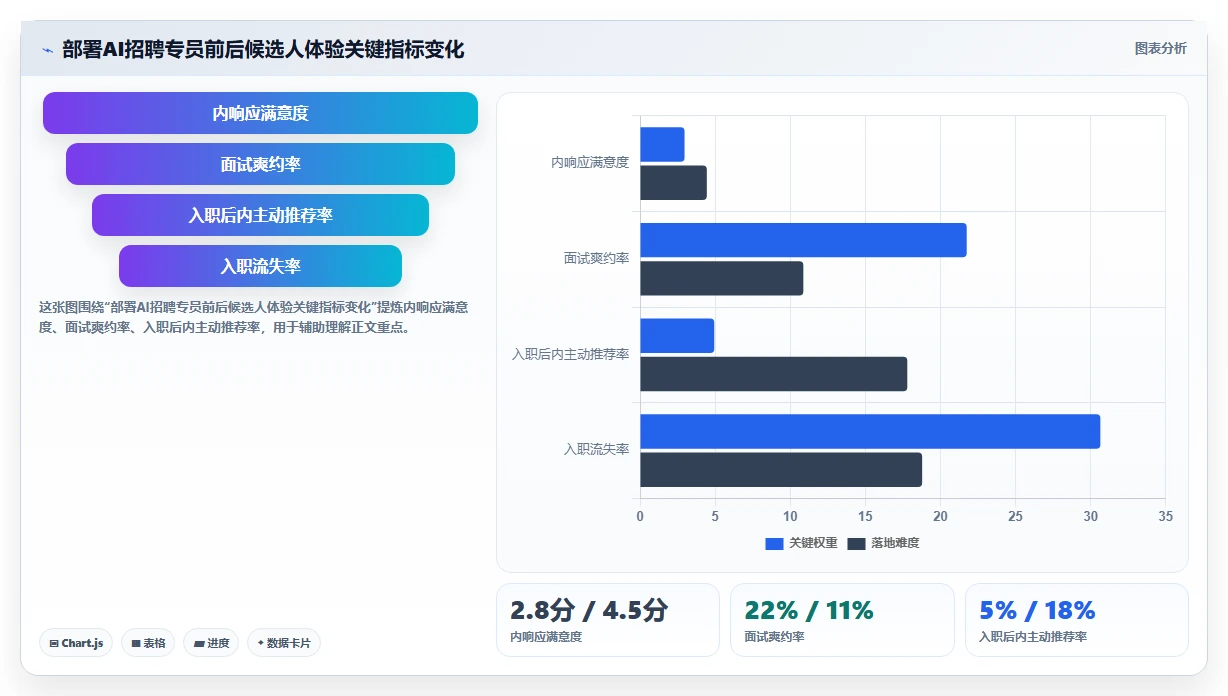The width and height of the screenshot is (1228, 696).
Task: Click dark bar for 内响应满意度
Action: click(673, 183)
